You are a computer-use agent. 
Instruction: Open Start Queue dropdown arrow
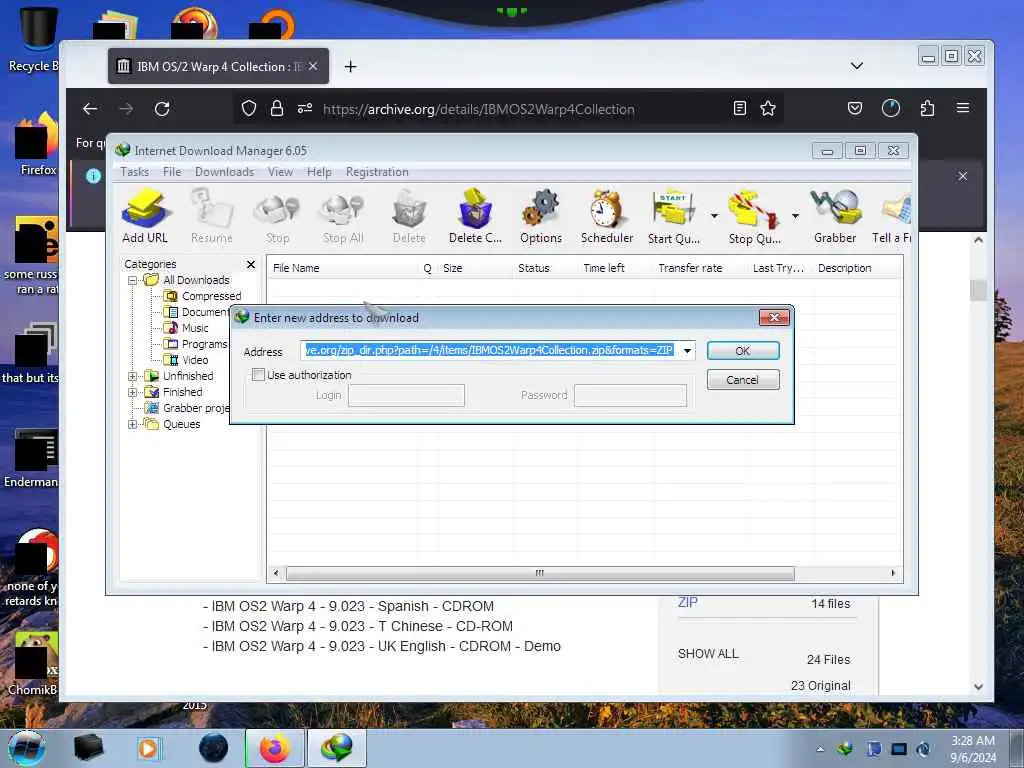[x=714, y=216]
